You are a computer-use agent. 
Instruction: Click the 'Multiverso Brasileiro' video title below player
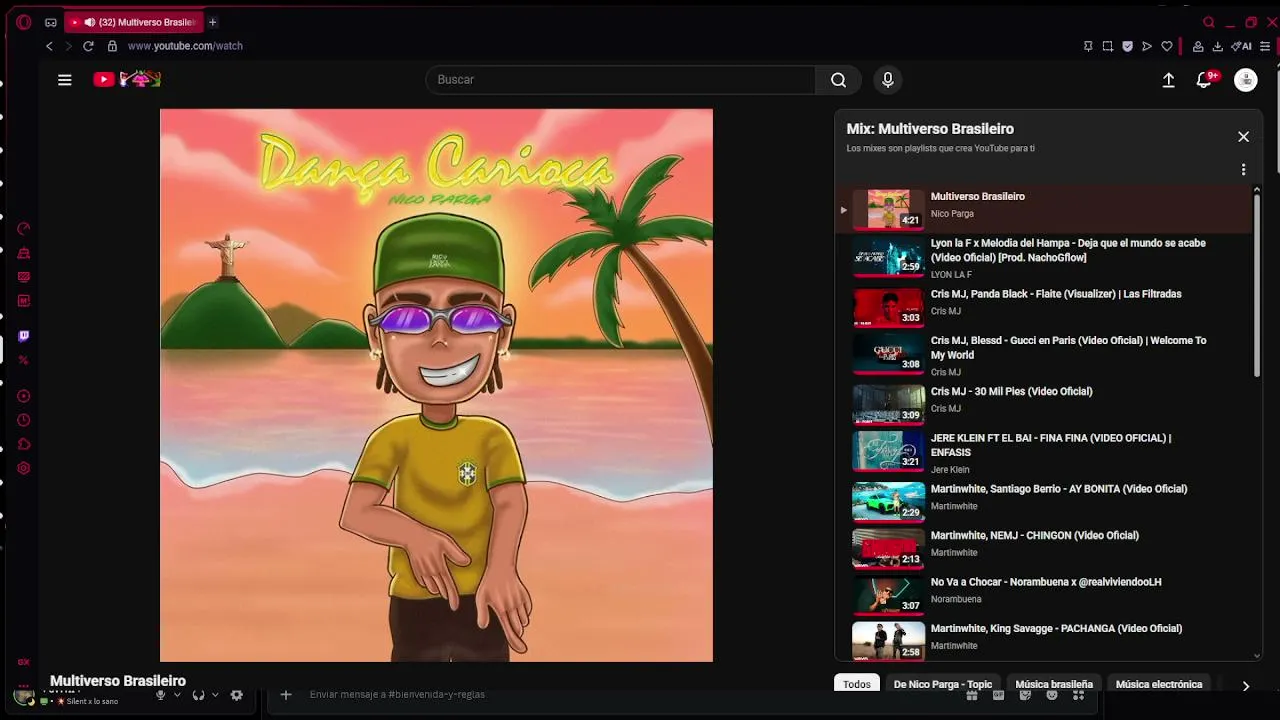(x=118, y=681)
